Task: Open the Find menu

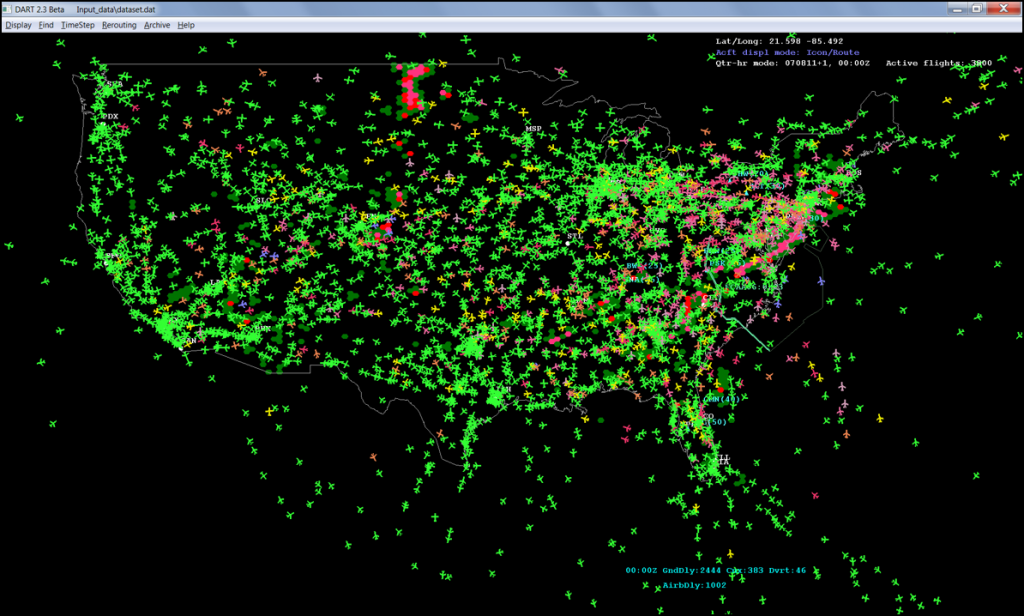Action: coord(46,25)
